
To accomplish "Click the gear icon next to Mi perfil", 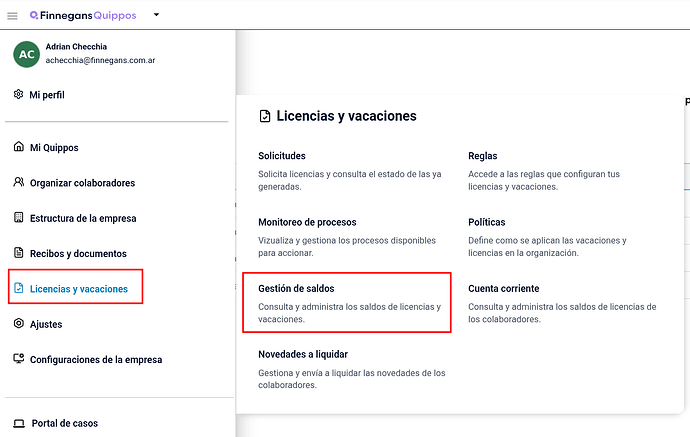I will (x=18, y=94).
